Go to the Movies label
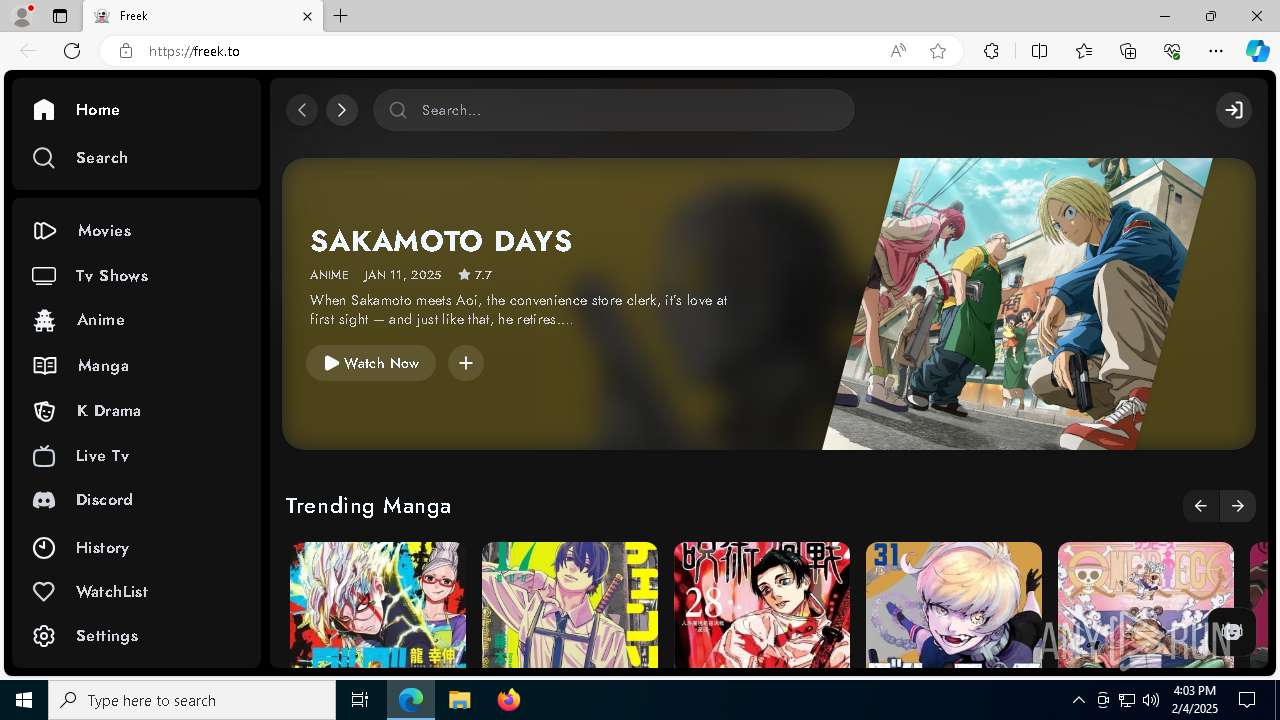This screenshot has height=720, width=1280. 105,231
